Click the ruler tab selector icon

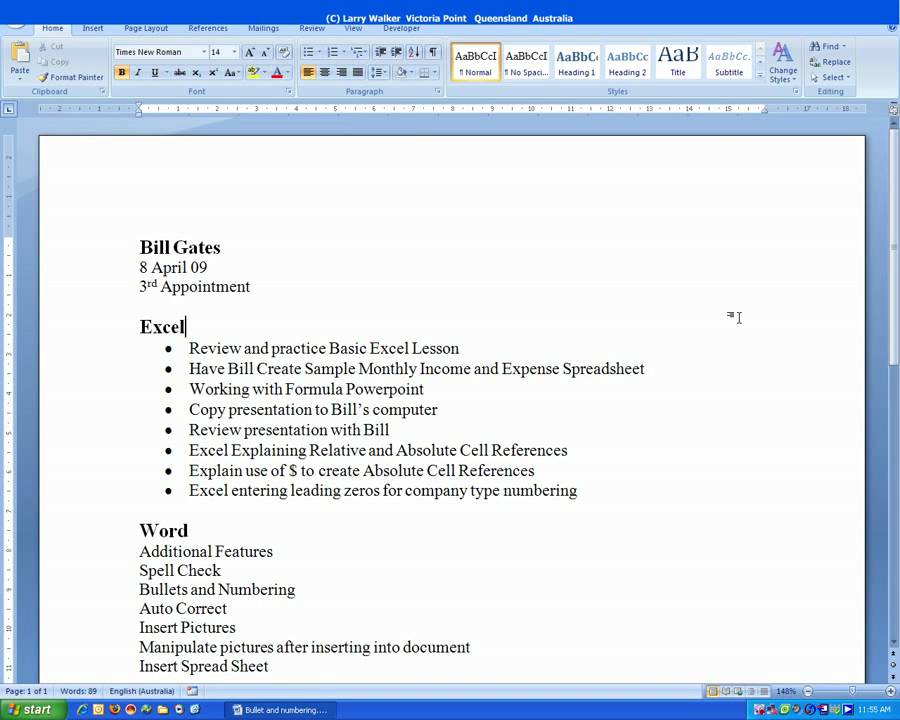click(9, 109)
